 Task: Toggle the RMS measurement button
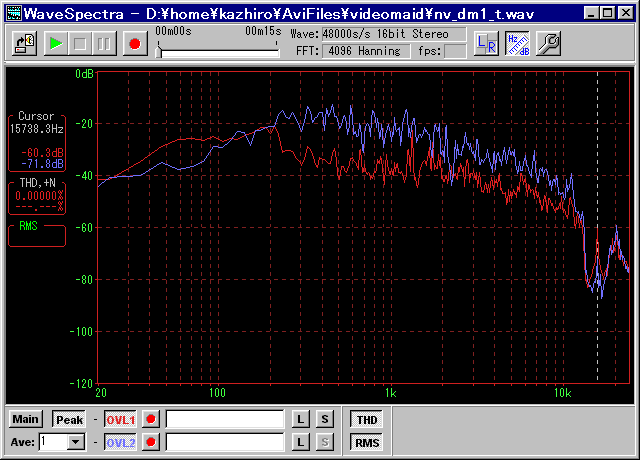pos(367,442)
